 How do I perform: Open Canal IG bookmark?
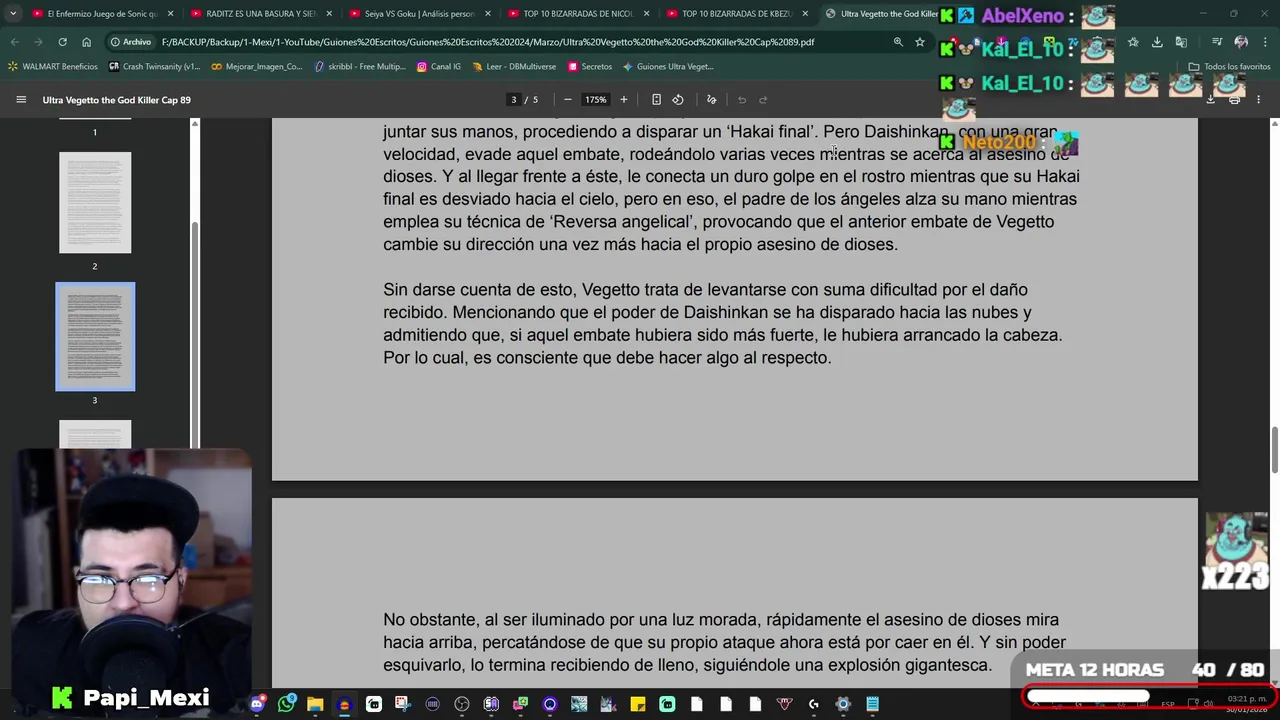[439, 67]
